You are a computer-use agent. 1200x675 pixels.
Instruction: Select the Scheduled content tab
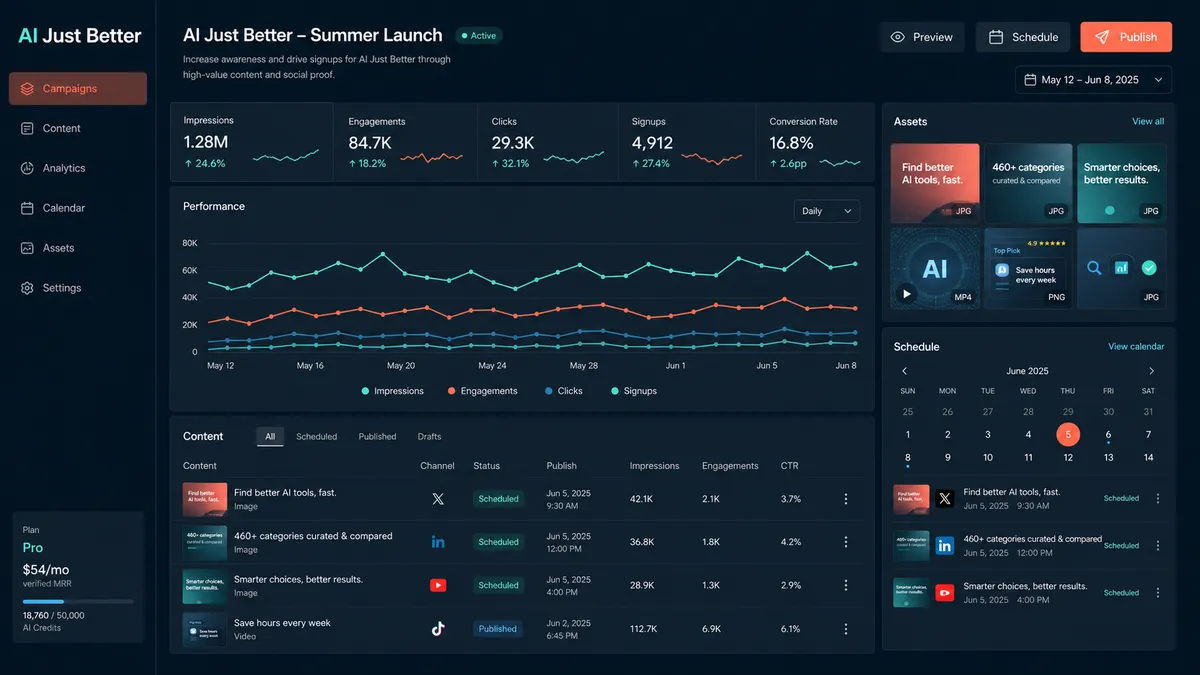[x=316, y=436]
